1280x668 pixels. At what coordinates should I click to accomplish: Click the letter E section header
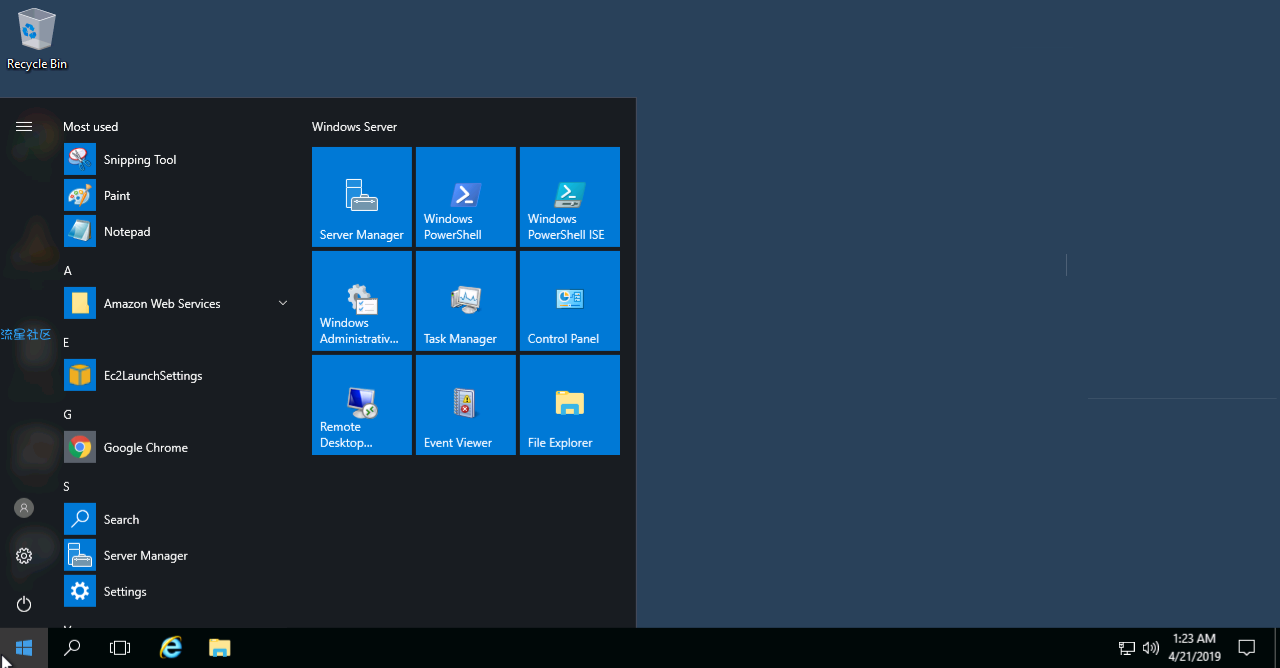(x=66, y=343)
